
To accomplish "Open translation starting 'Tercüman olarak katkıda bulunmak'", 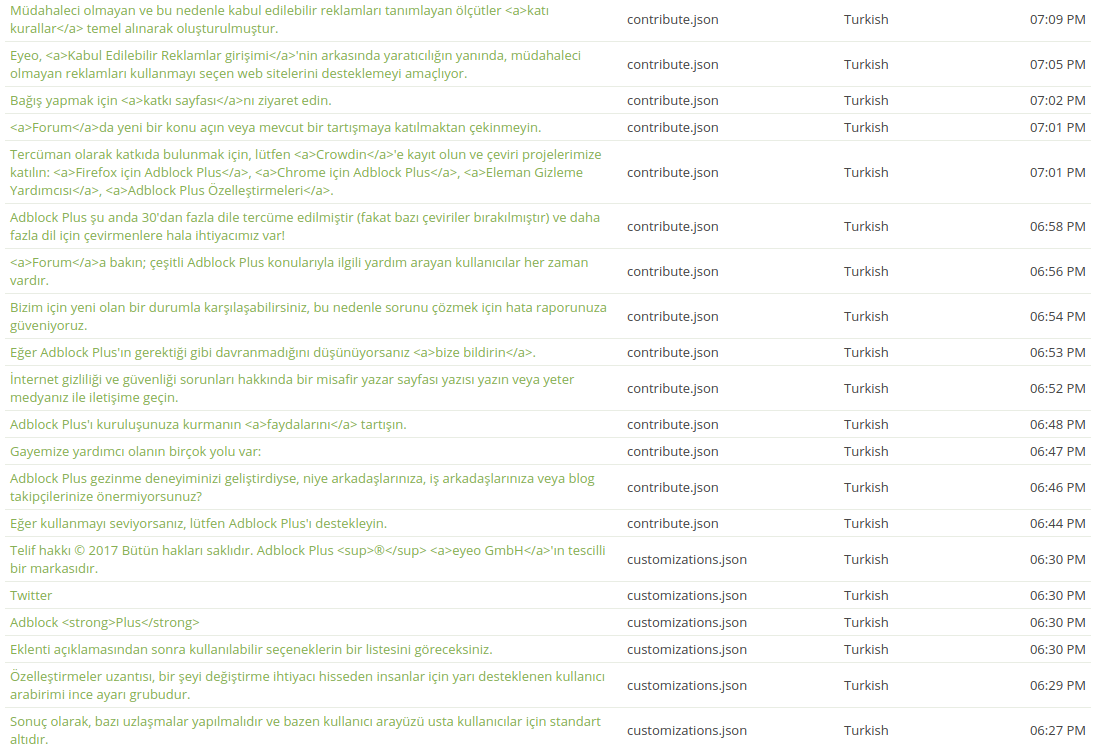I will (306, 172).
